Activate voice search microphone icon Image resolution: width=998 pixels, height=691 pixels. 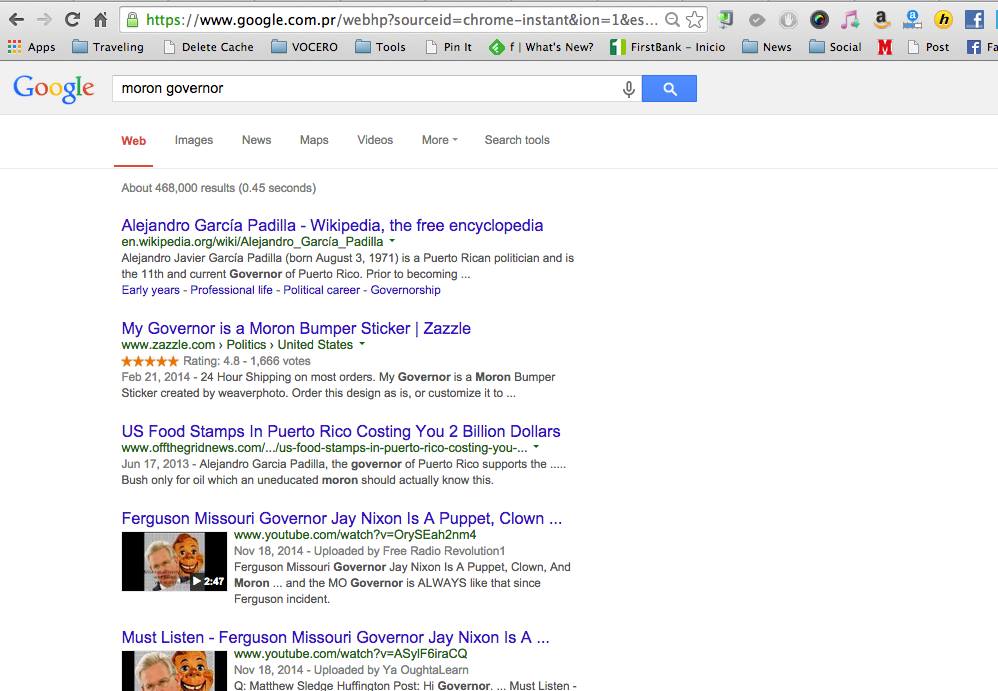click(629, 89)
